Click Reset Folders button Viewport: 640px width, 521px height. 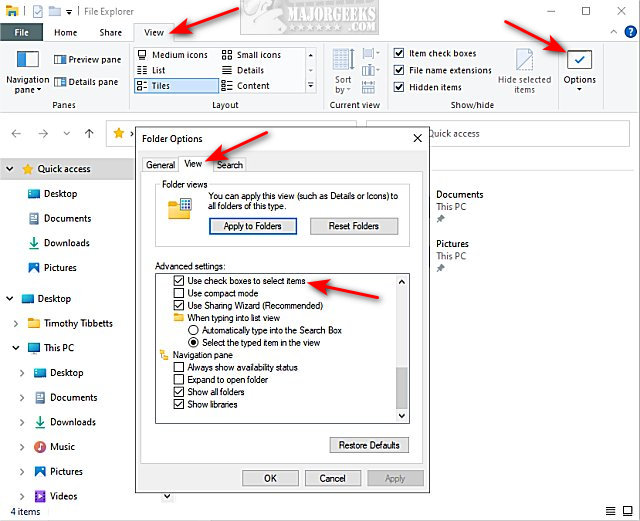coord(354,226)
